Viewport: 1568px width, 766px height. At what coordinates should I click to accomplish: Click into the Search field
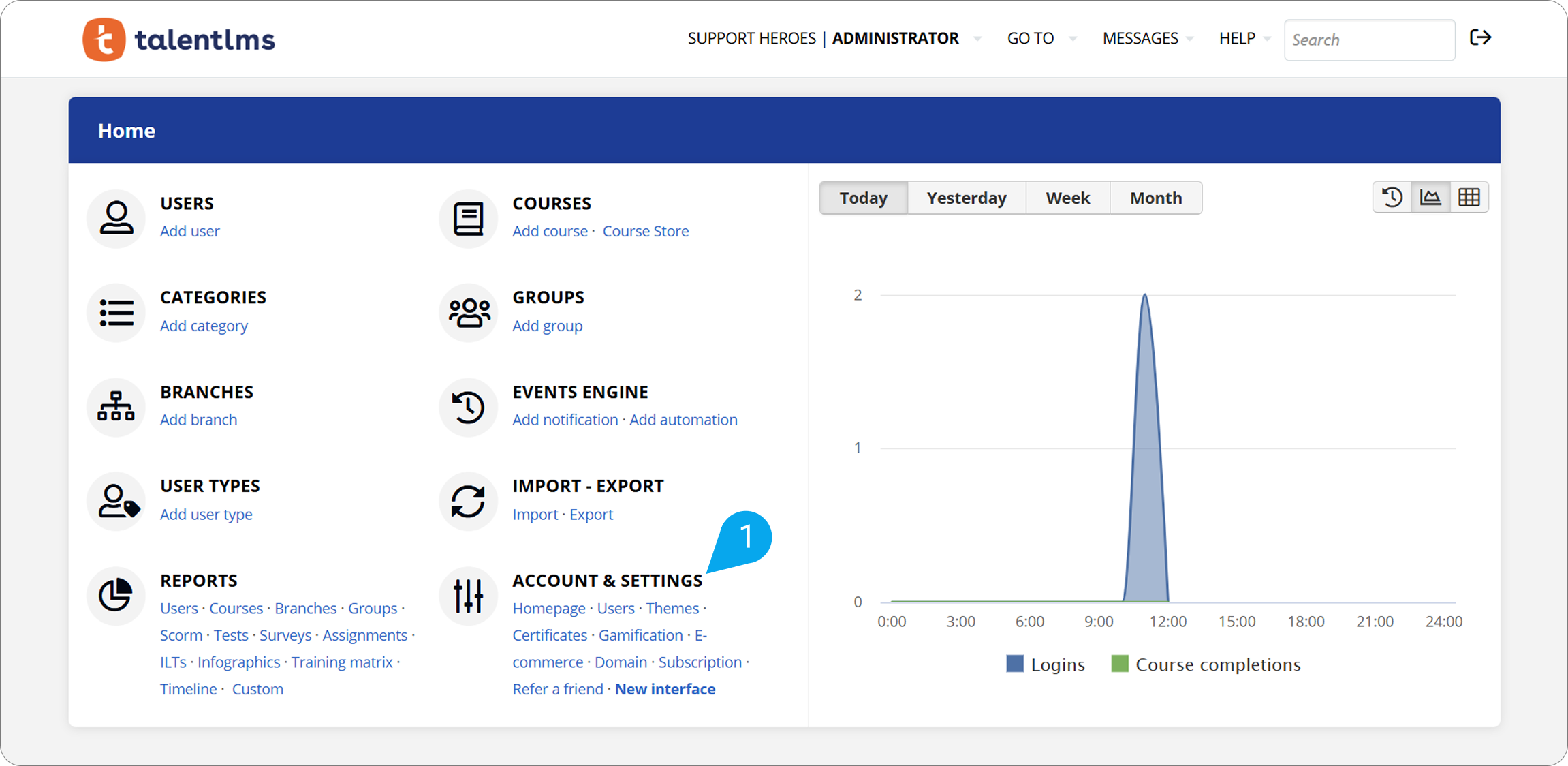tap(1369, 40)
